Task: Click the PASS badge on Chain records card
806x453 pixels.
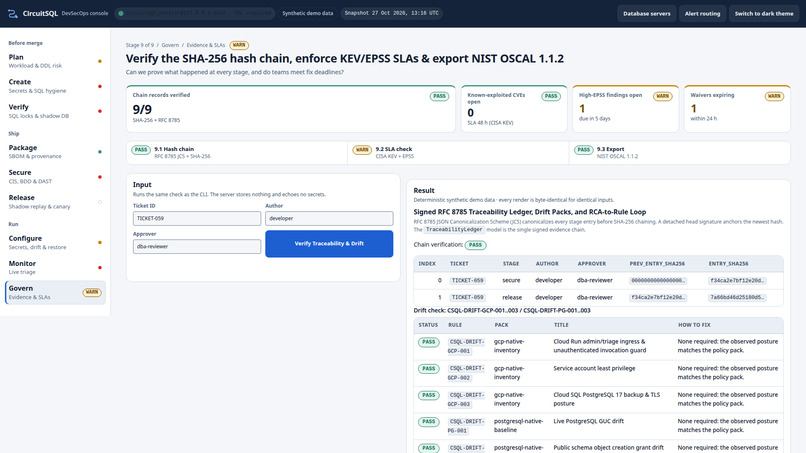Action: tap(439, 96)
